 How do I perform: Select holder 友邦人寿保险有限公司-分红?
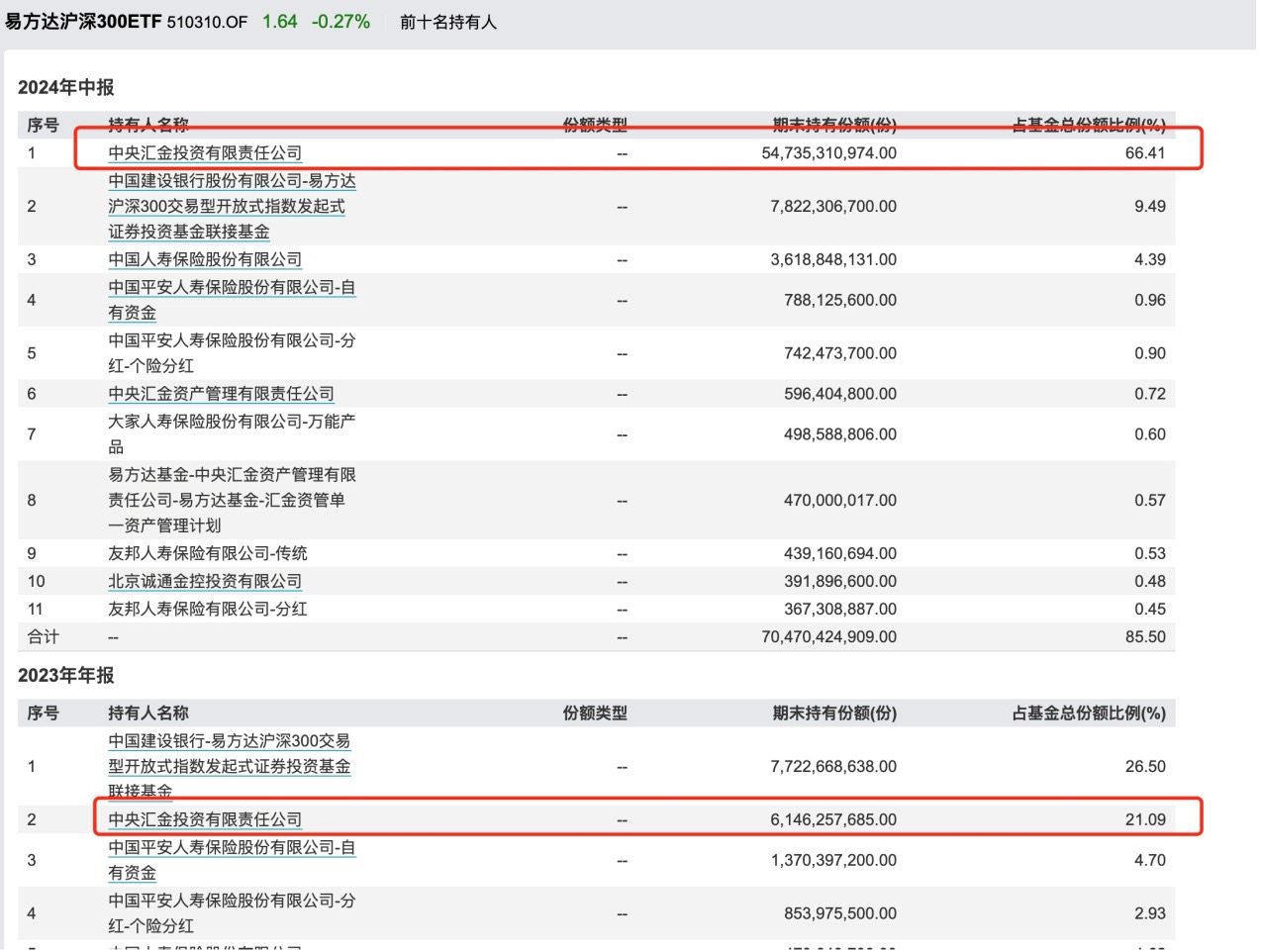(x=208, y=610)
